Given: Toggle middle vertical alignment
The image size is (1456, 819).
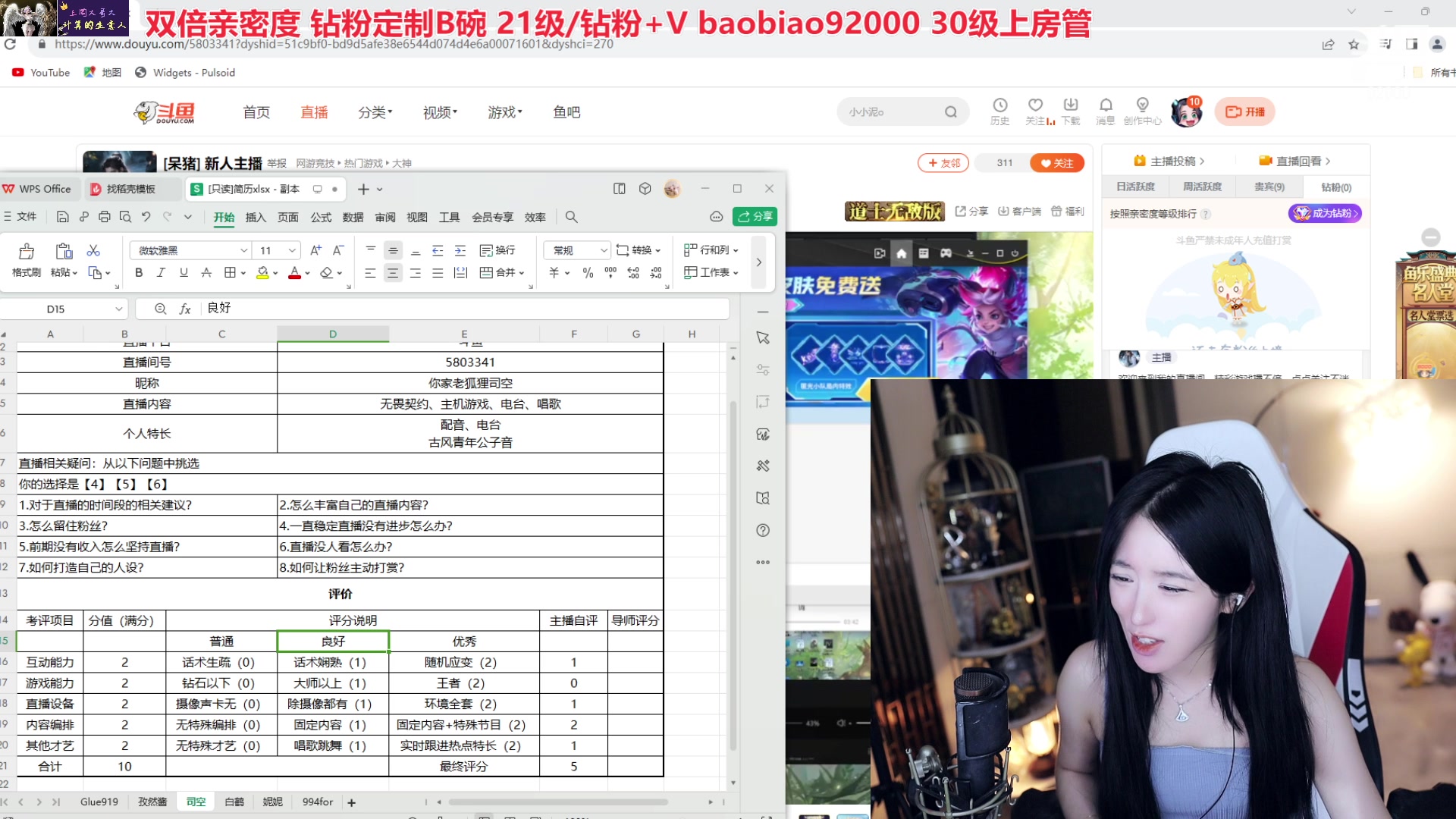Looking at the screenshot, I should (x=393, y=250).
